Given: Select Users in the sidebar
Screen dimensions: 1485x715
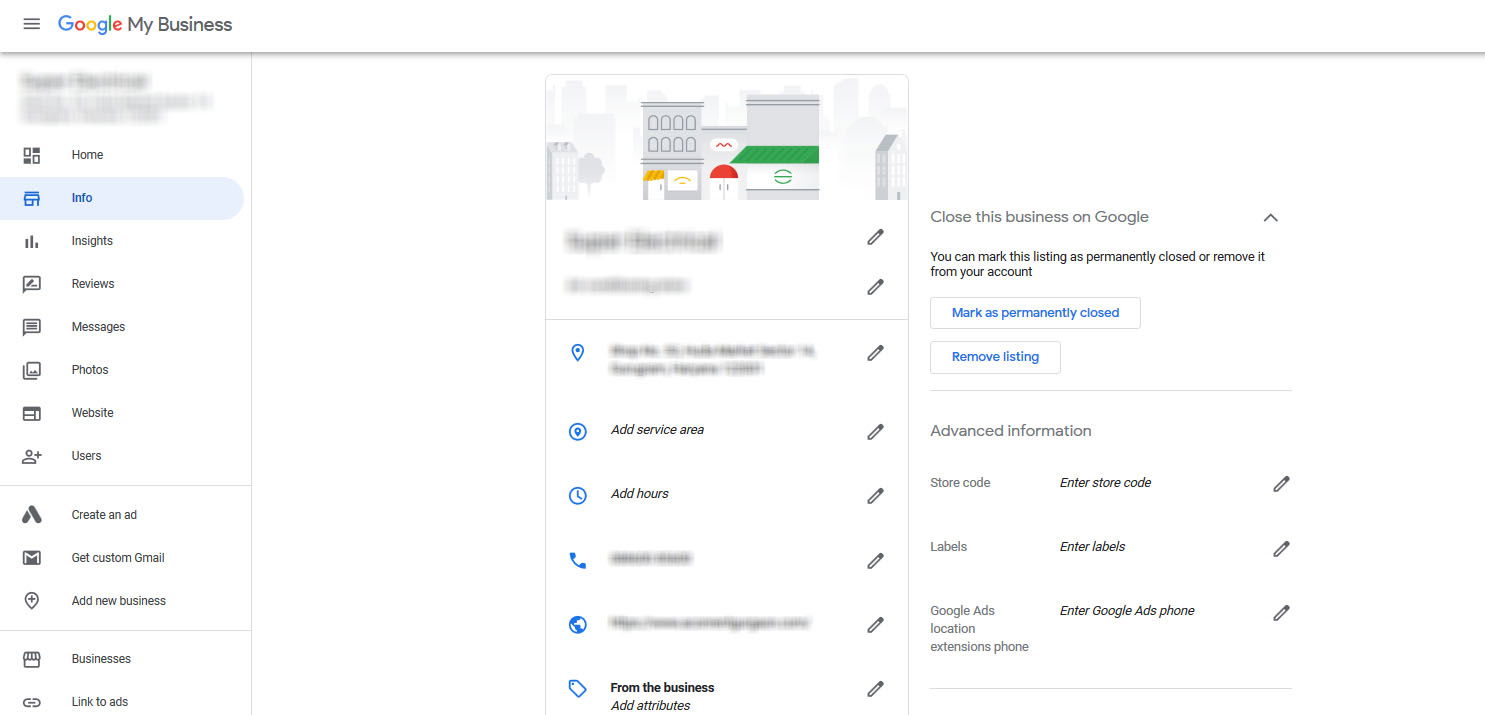Looking at the screenshot, I should pos(85,455).
